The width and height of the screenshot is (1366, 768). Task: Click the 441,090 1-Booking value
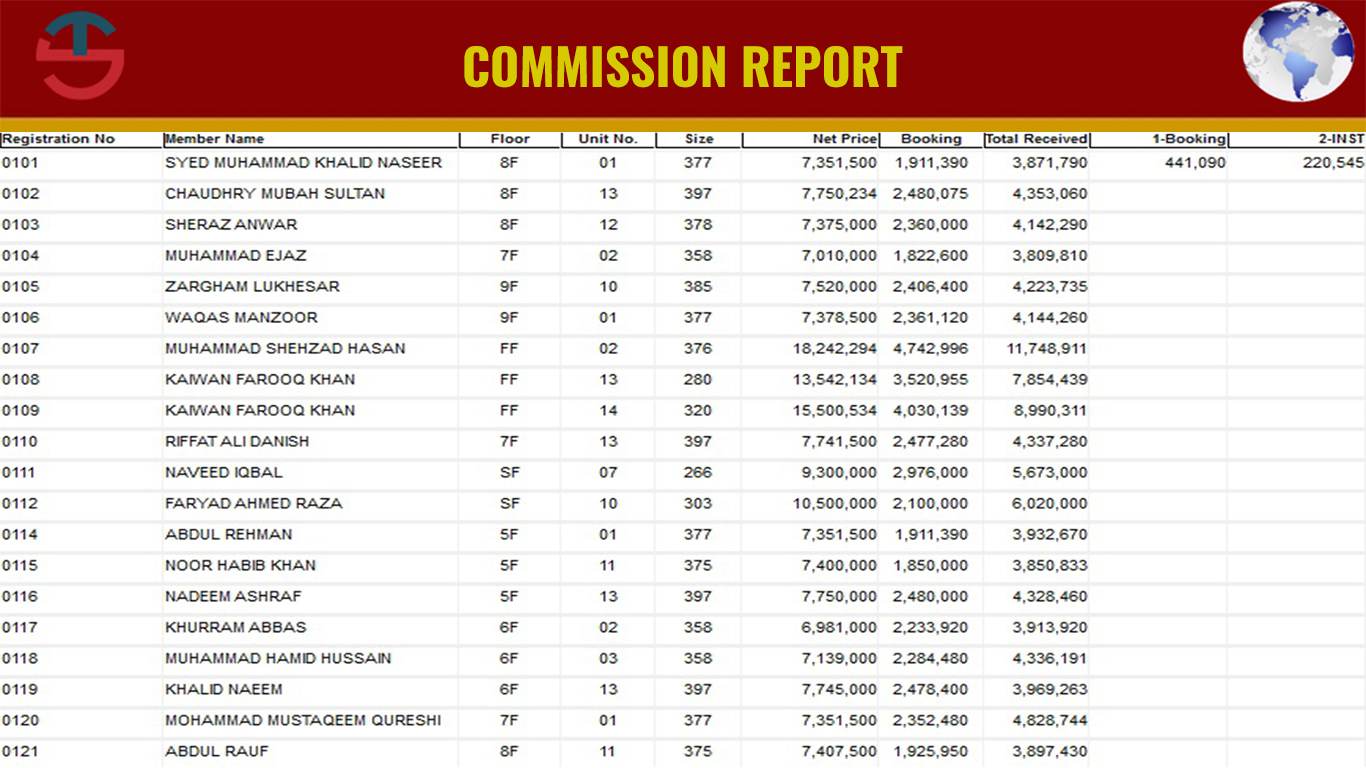click(x=1195, y=162)
